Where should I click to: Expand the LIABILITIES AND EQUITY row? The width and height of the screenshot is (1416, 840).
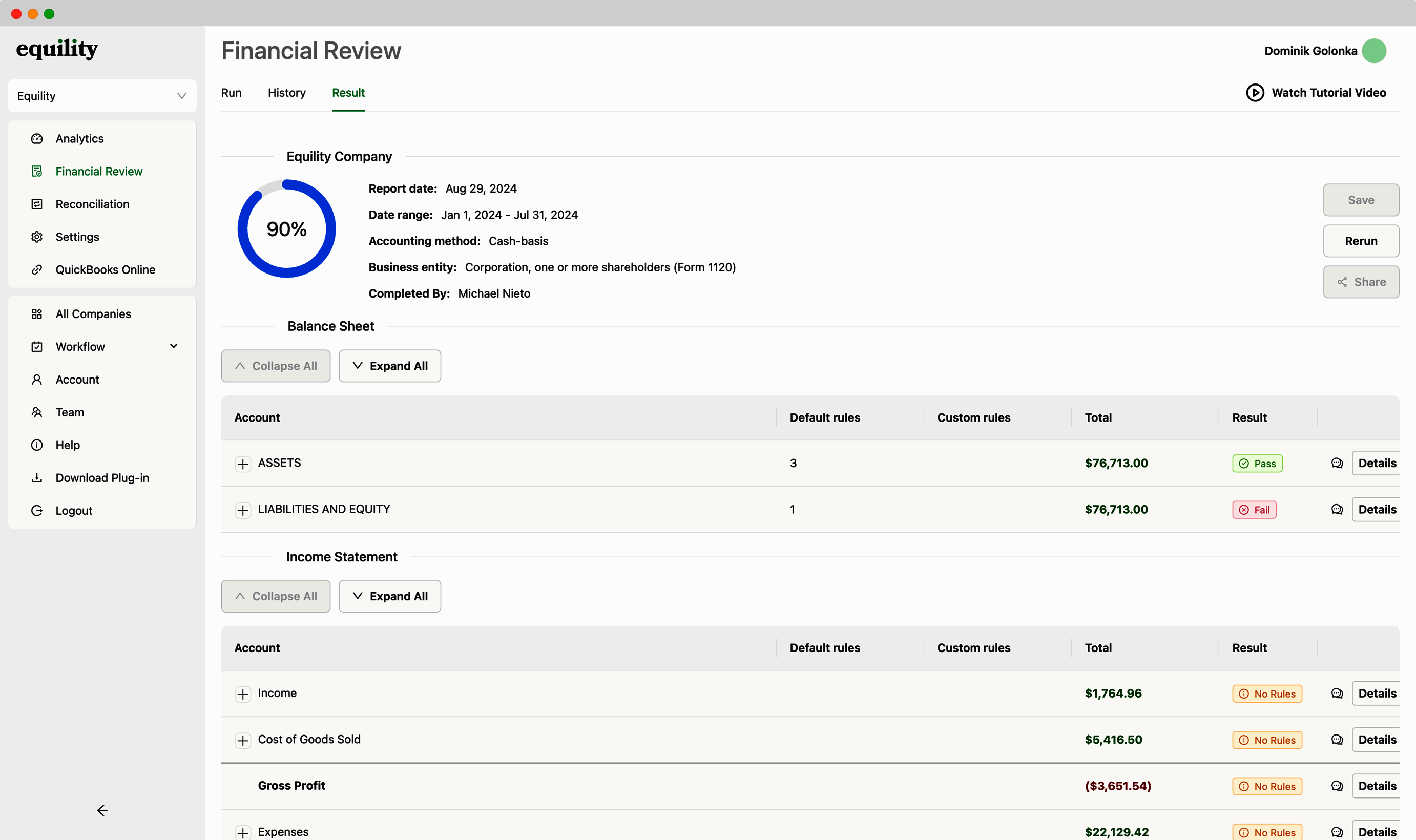243,510
